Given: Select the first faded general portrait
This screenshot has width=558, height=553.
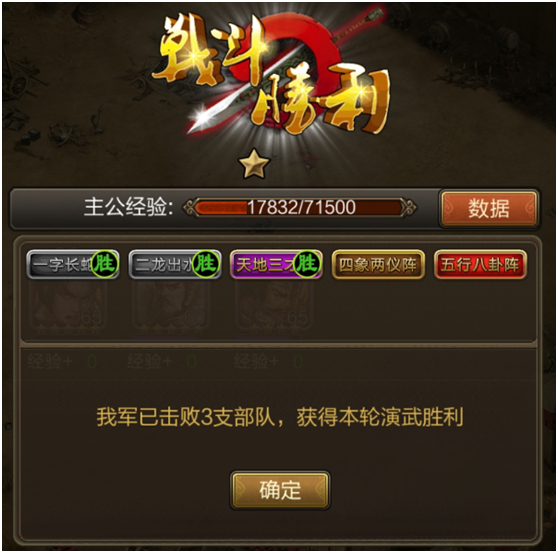Looking at the screenshot, I should [69, 309].
